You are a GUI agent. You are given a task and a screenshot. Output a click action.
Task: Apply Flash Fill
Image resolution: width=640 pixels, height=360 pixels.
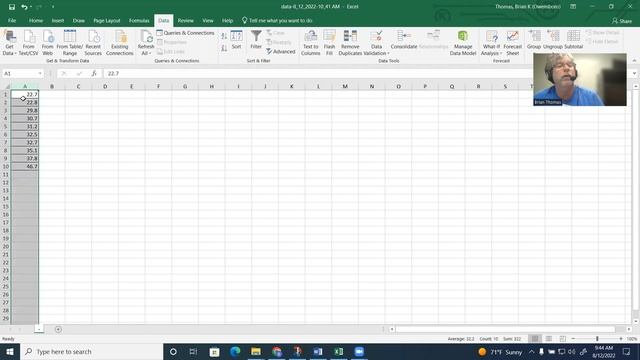pos(329,43)
